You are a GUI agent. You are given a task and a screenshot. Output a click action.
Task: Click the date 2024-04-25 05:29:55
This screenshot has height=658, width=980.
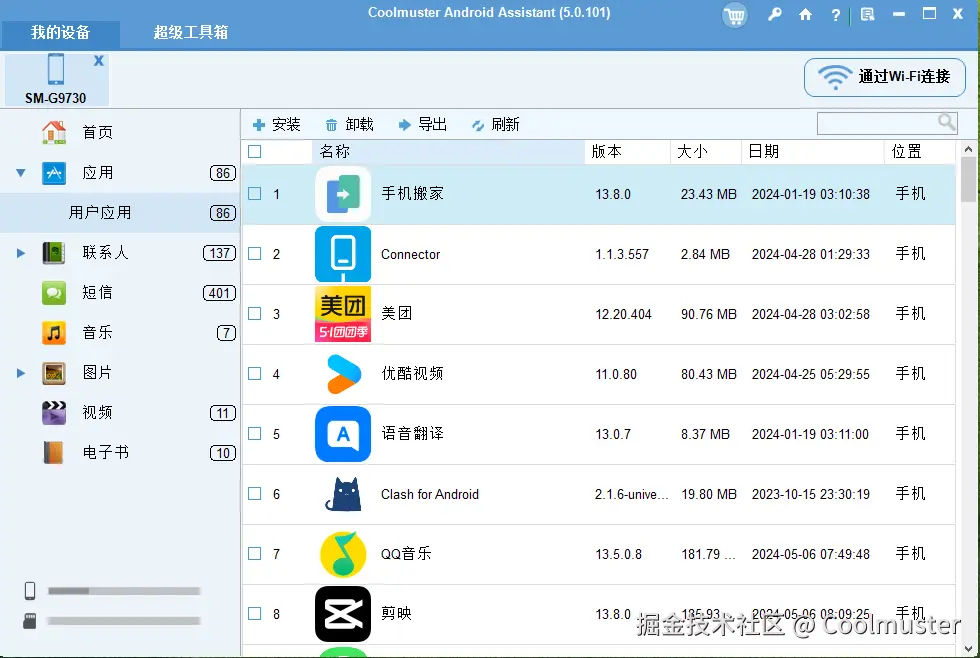coord(811,374)
